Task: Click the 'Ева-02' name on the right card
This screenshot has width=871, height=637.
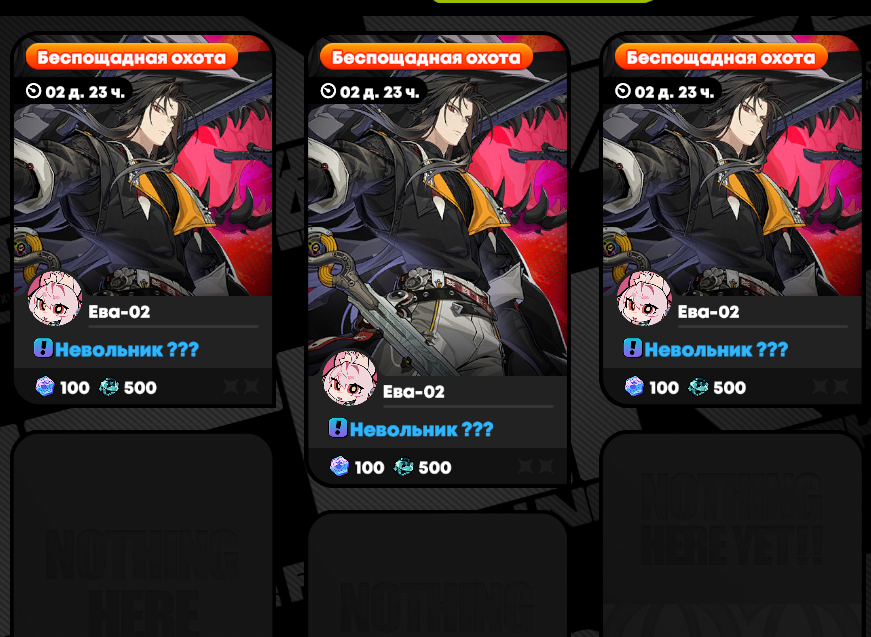Action: pyautogui.click(x=708, y=312)
